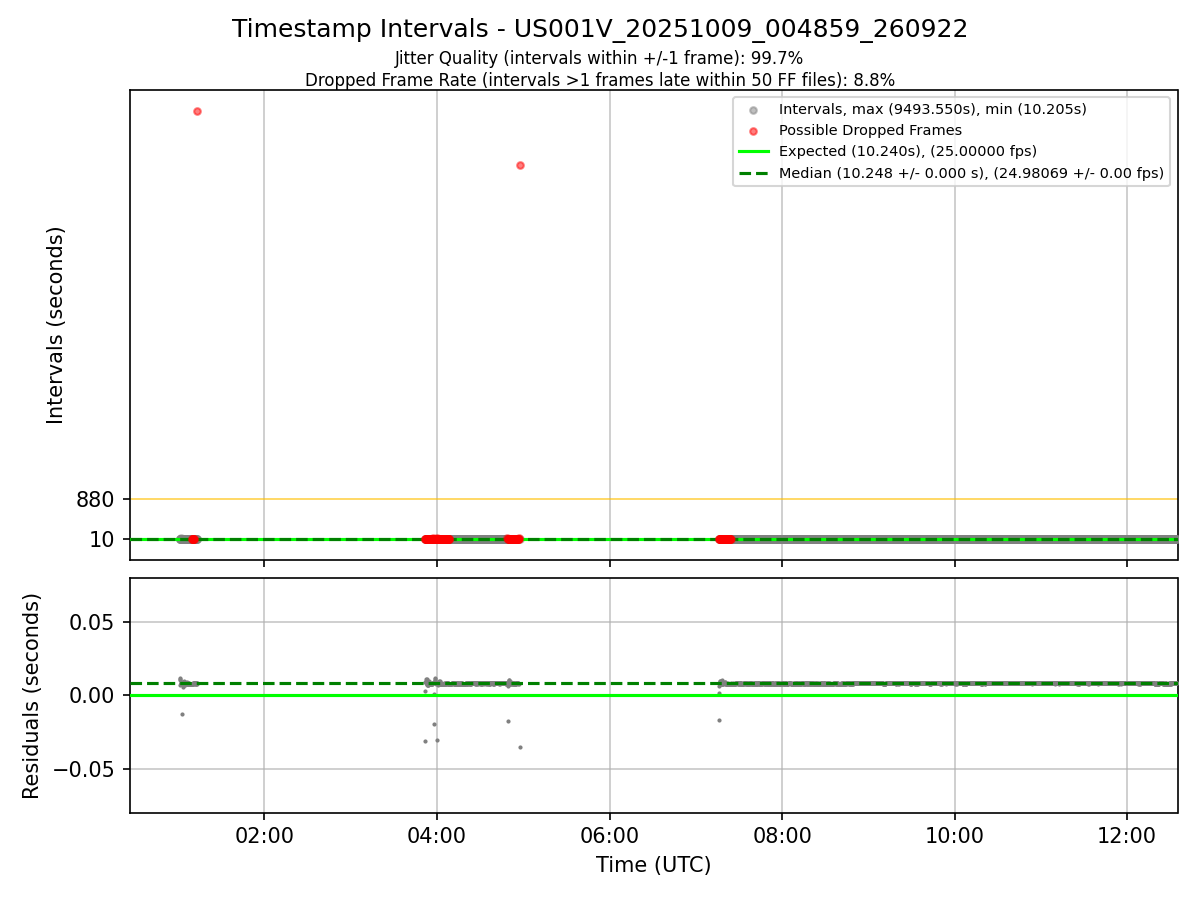Select the Dropped Frame Rate 8.8% subtitle
Screen dimensions: 1200x900
tap(600, 80)
